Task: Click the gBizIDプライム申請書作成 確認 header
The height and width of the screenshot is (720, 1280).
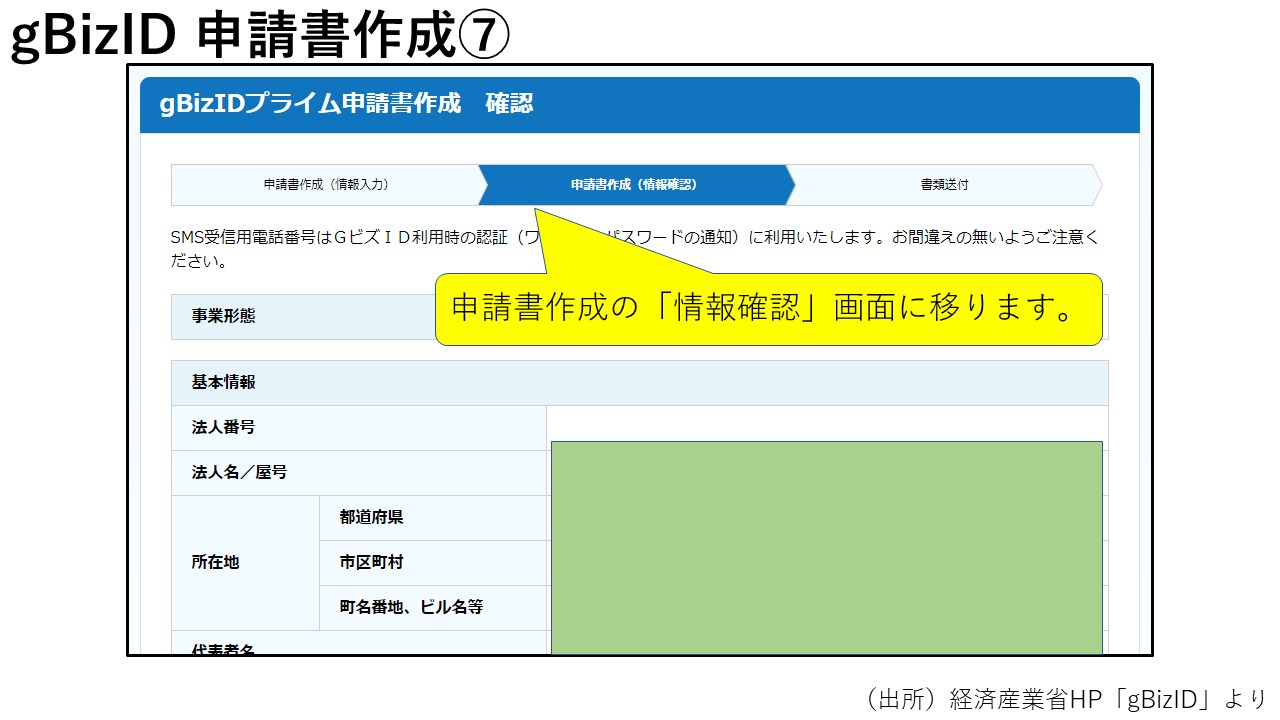Action: point(346,104)
